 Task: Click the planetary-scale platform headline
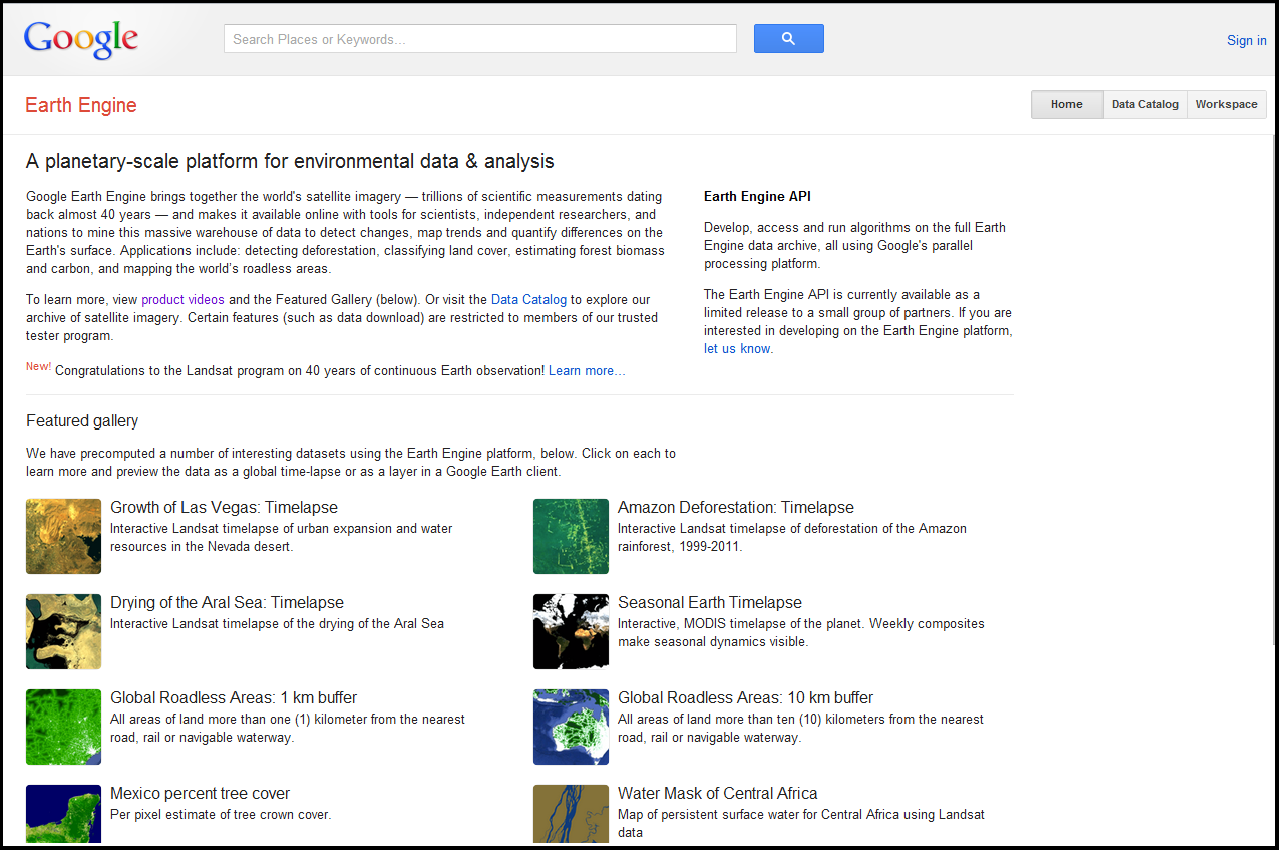(x=290, y=162)
